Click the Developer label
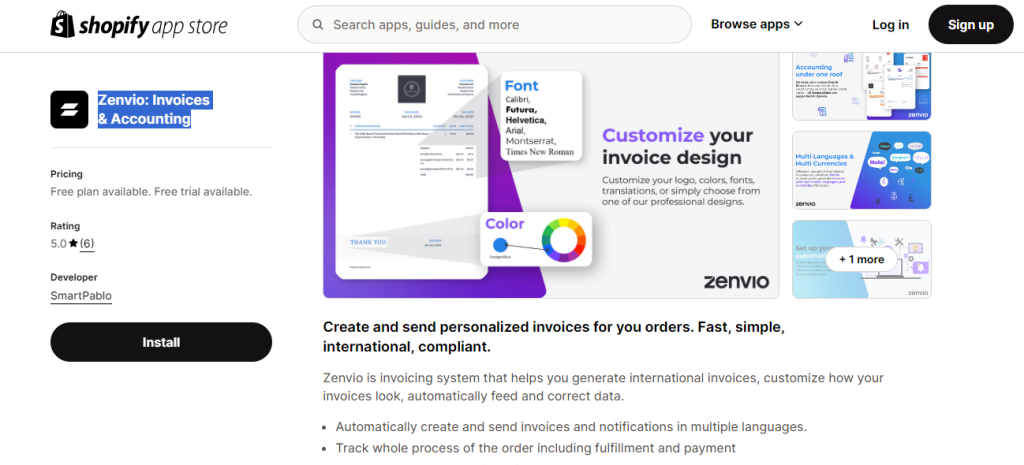The image size is (1024, 465). 74,277
